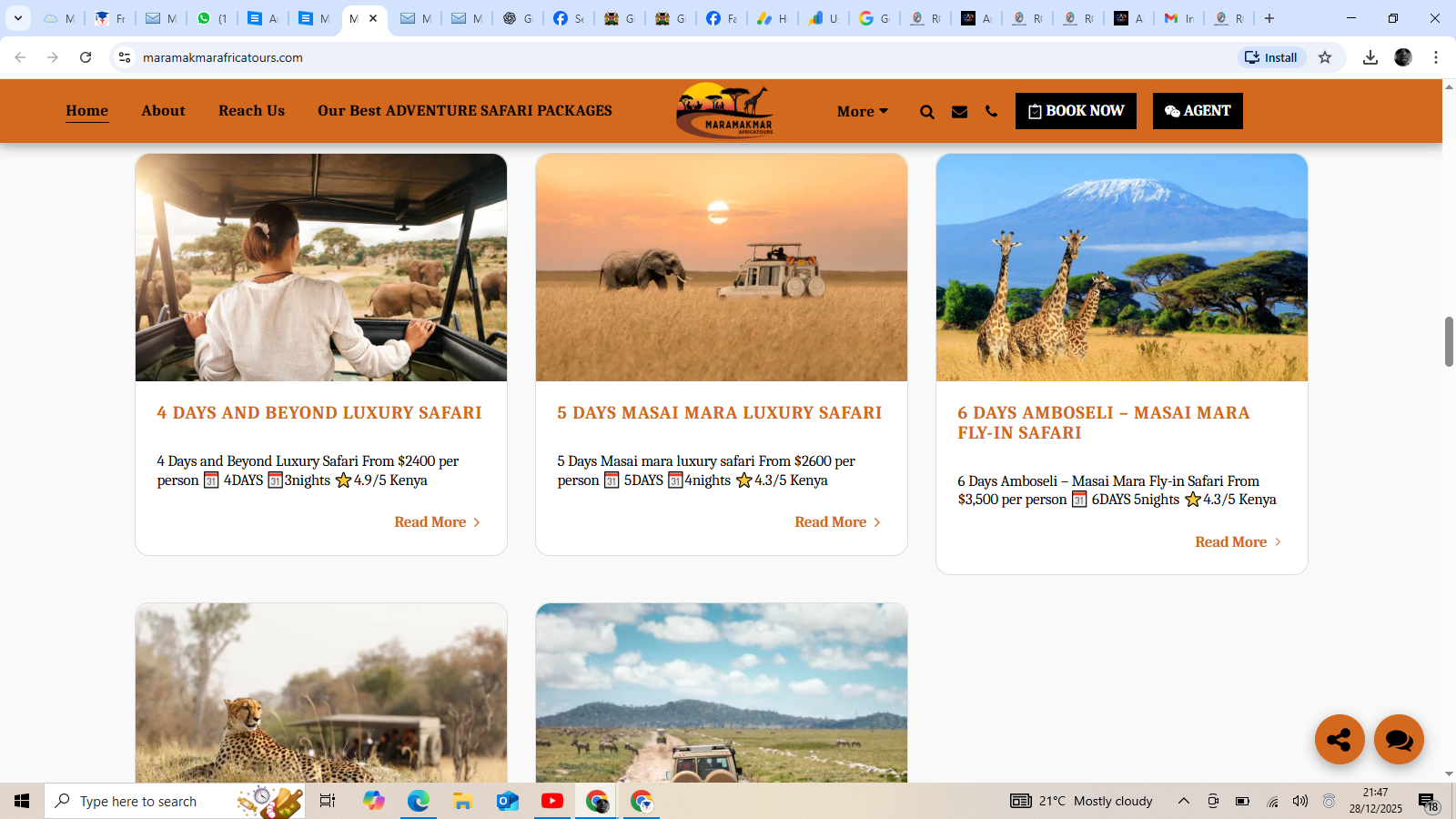Click the elephant at sunset photo
The height and width of the screenshot is (819, 1456).
722,268
